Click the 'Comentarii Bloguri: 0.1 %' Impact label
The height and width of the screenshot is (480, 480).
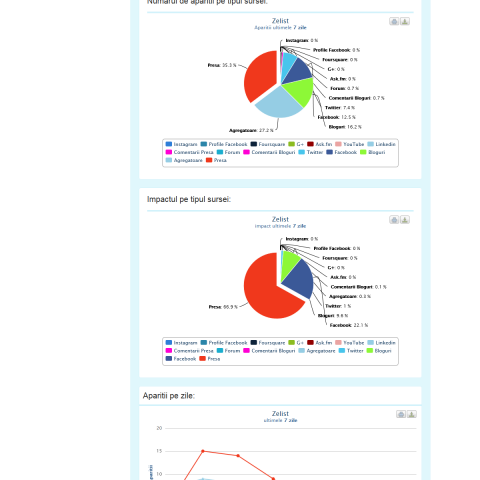[x=359, y=287]
